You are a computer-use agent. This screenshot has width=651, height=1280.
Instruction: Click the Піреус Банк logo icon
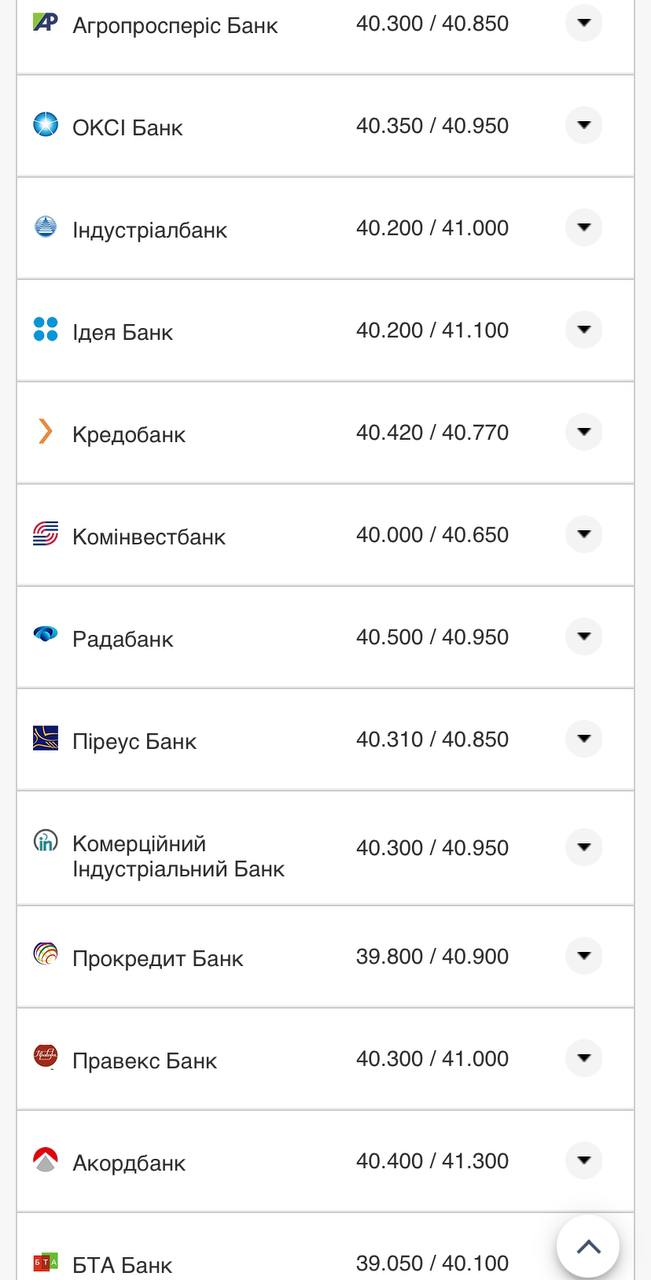click(x=44, y=738)
